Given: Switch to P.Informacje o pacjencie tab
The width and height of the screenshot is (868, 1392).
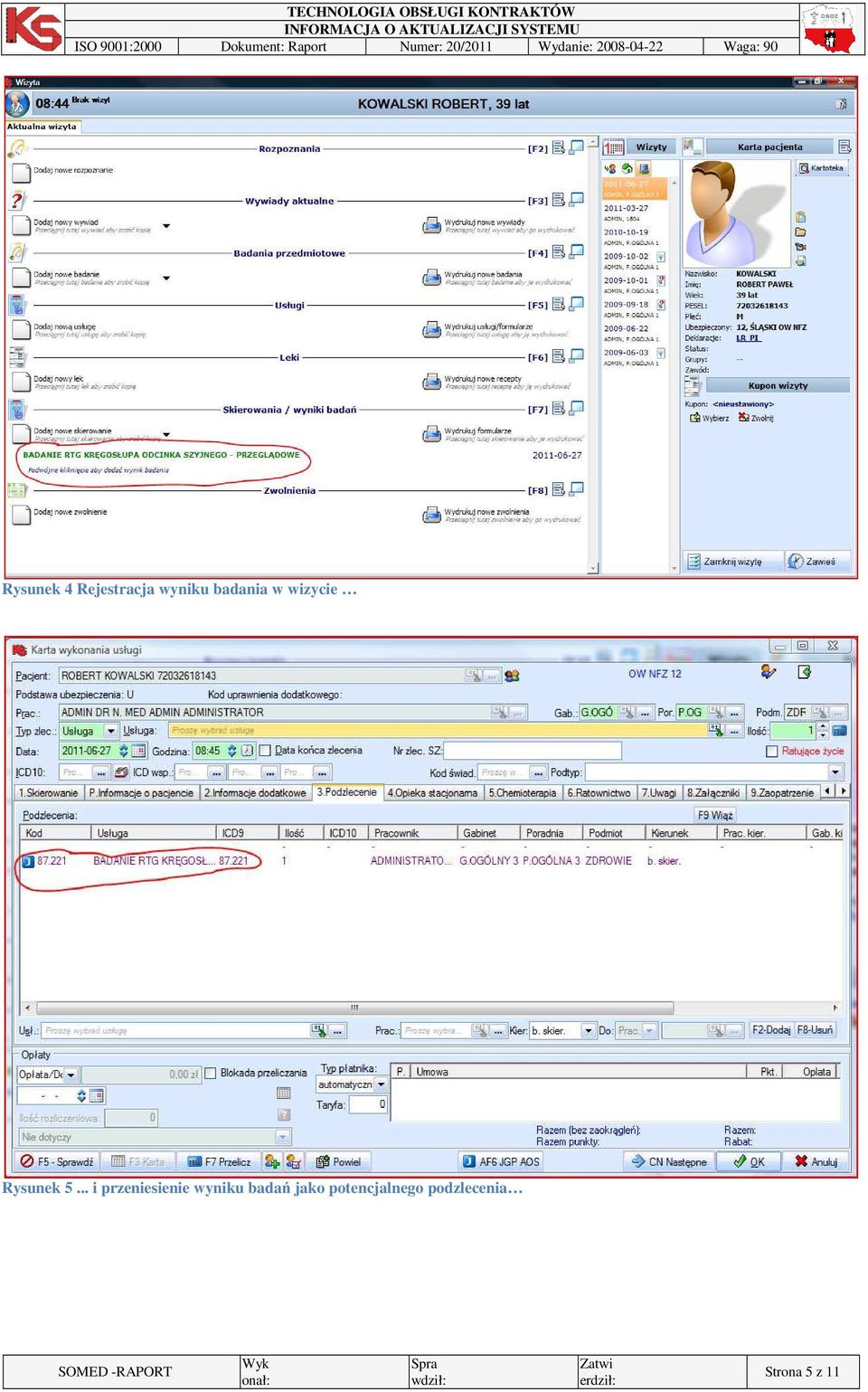Looking at the screenshot, I should (x=141, y=792).
